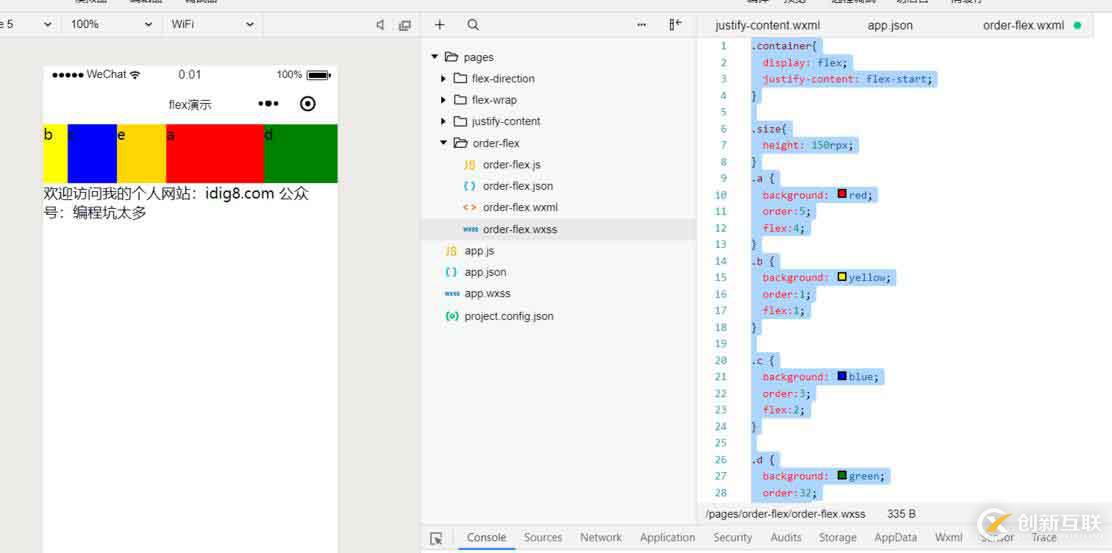Select app.js in file tree
The height and width of the screenshot is (553, 1112).
pyautogui.click(x=558, y=251)
